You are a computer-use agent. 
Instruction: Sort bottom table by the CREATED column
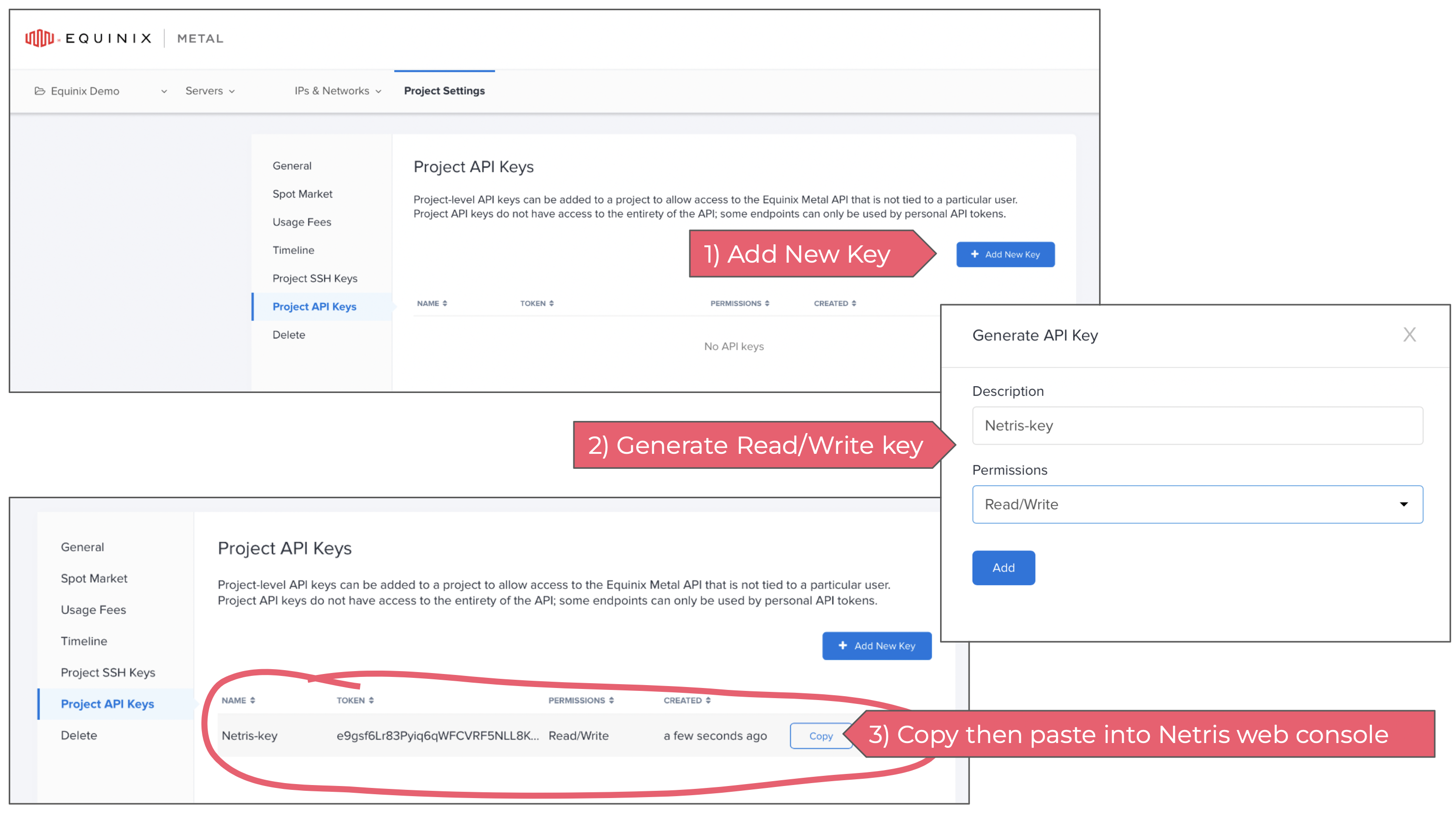click(x=687, y=701)
